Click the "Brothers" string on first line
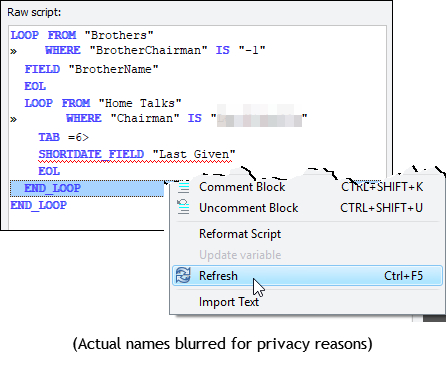Viewport: 447px width, 379px height. [x=119, y=35]
